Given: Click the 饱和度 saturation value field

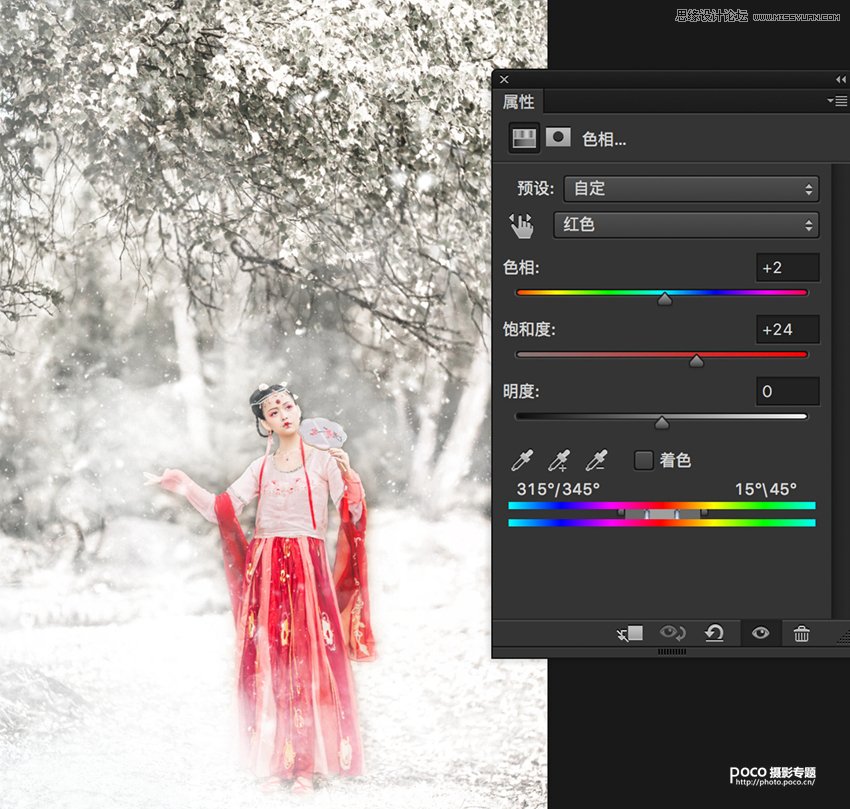Looking at the screenshot, I should pos(787,329).
